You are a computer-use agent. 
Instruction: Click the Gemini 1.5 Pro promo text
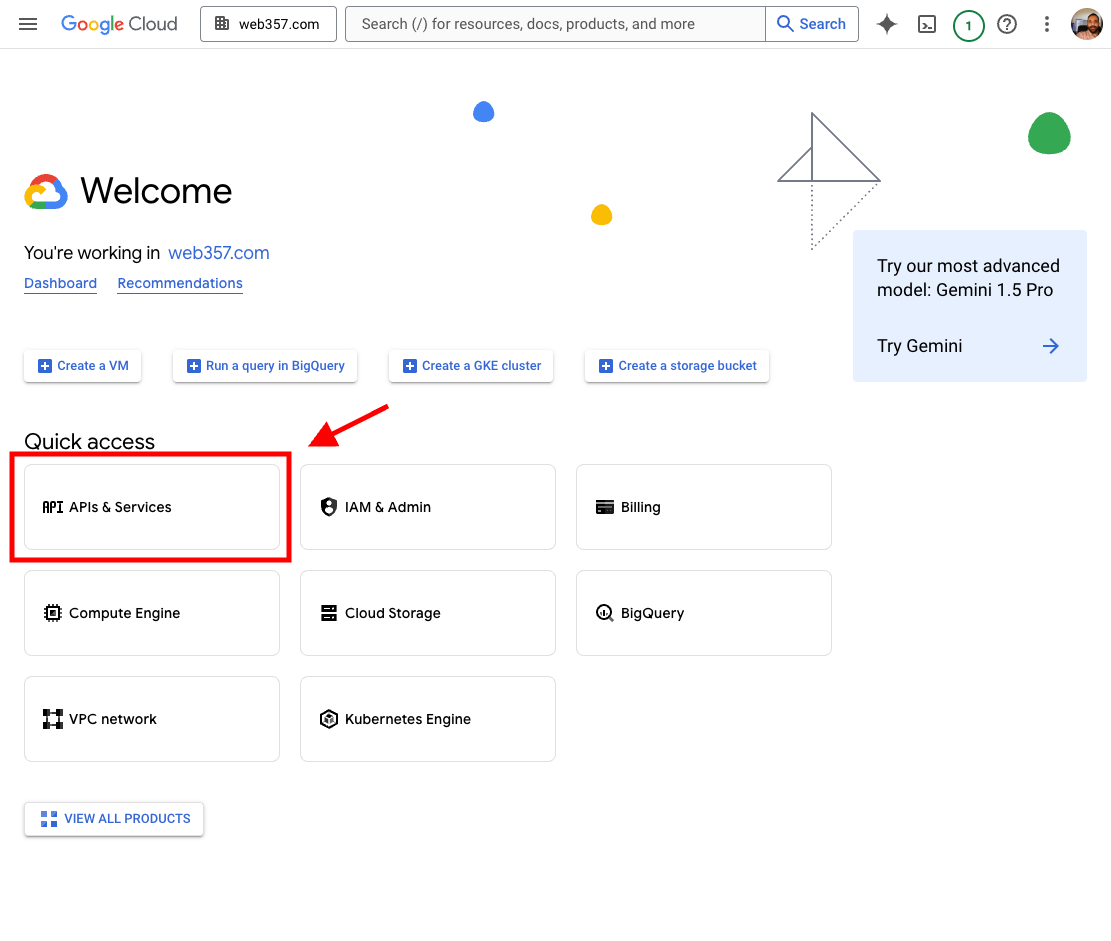coord(968,278)
